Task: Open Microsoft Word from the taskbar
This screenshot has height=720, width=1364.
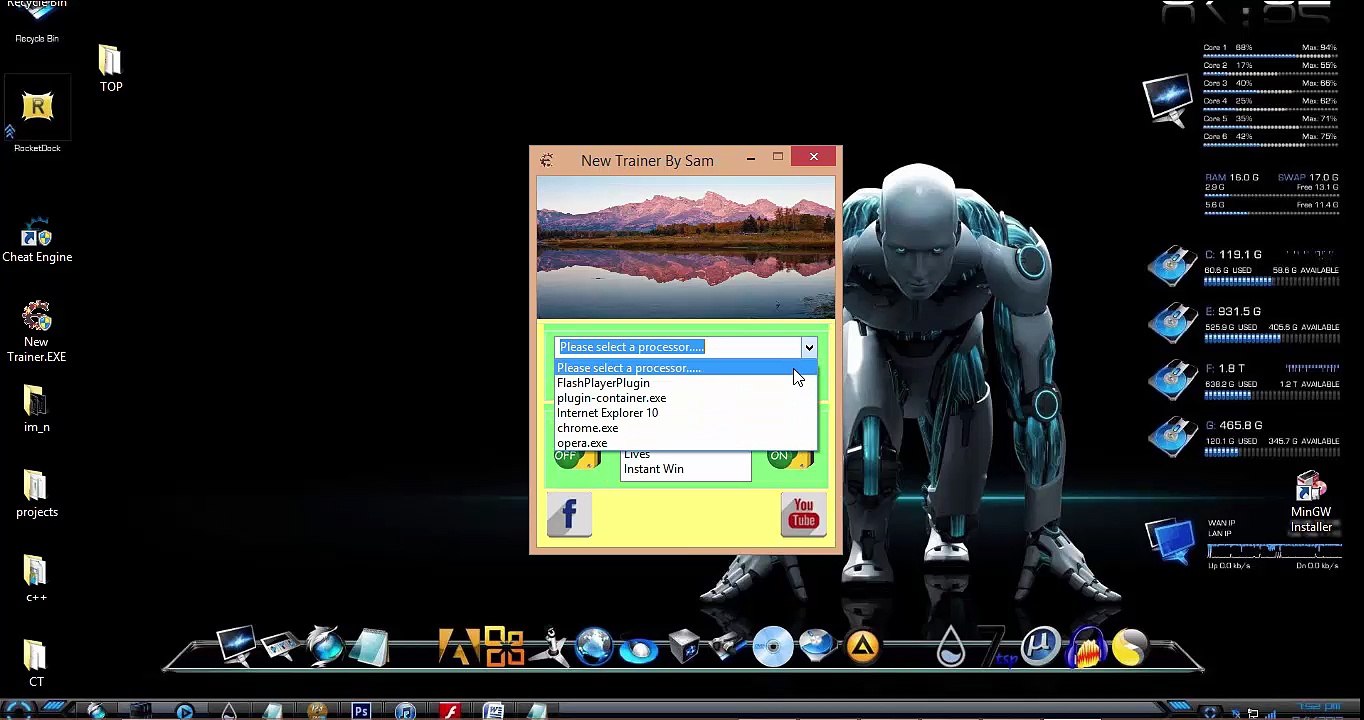Action: click(x=494, y=712)
